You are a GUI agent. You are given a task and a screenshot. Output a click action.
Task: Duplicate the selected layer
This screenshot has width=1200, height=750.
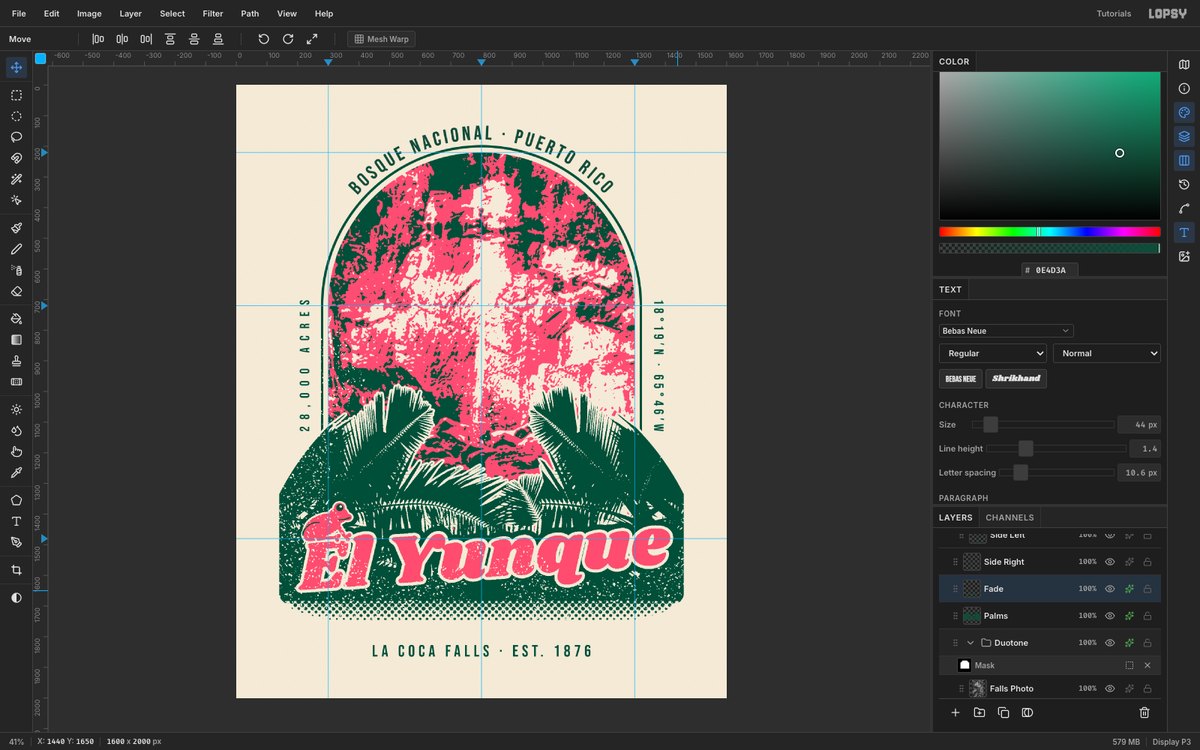click(1003, 713)
